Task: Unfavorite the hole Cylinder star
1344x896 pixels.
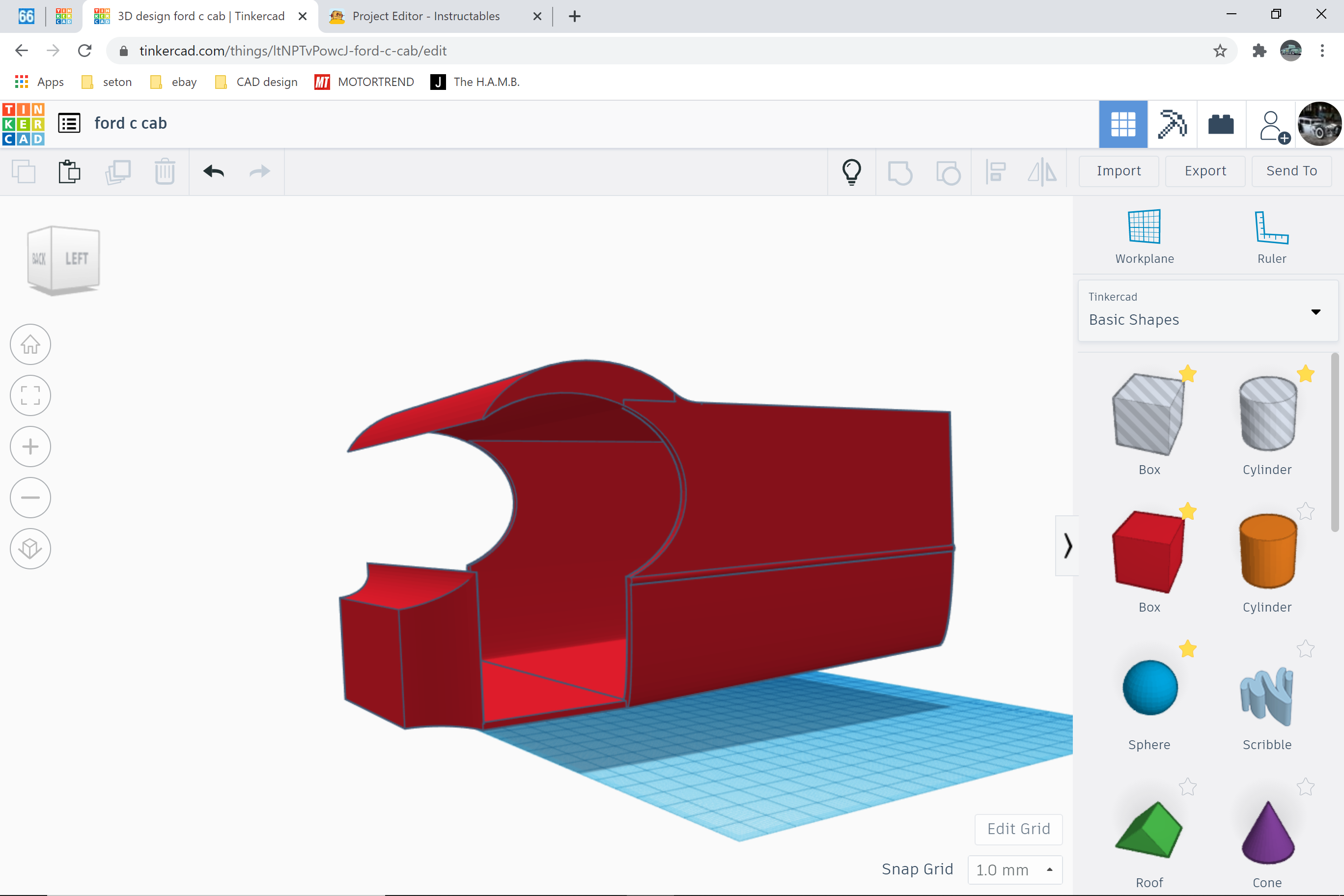Action: (x=1306, y=374)
